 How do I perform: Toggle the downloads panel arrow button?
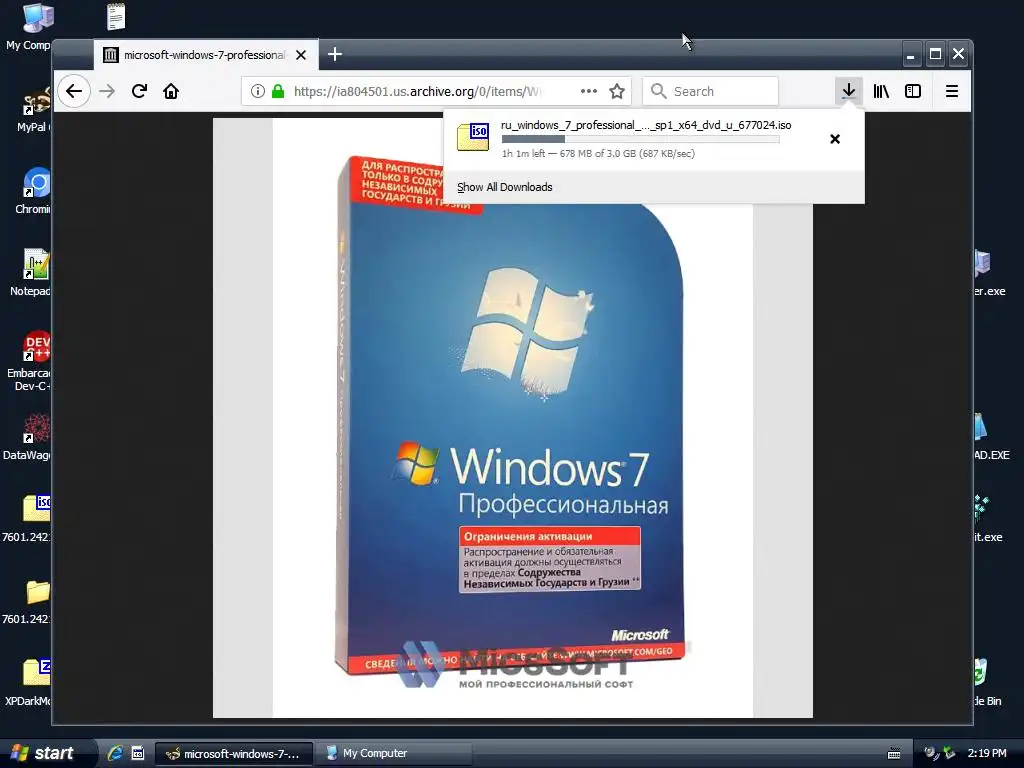[848, 91]
